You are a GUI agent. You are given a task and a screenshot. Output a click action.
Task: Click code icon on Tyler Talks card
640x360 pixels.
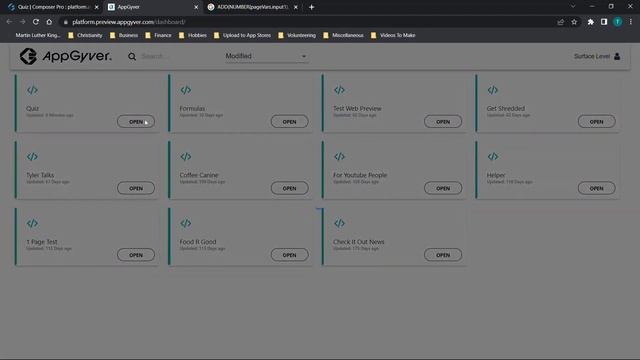(x=32, y=157)
